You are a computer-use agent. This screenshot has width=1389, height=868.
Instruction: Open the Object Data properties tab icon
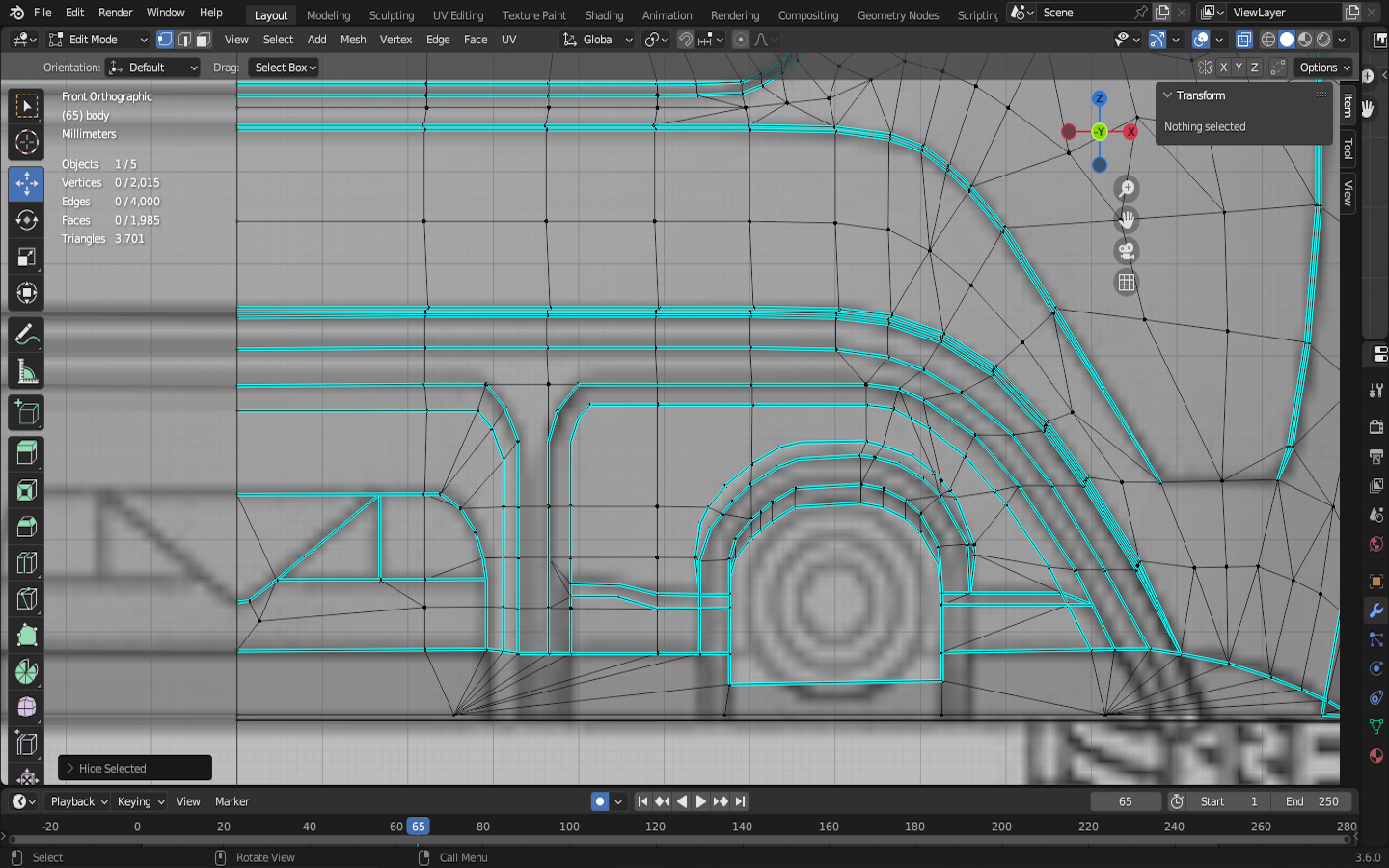point(1376,726)
